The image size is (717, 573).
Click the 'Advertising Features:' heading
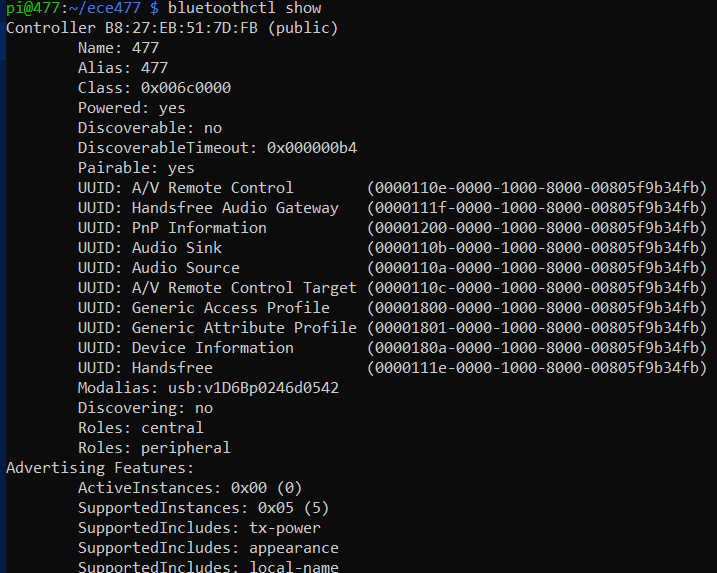coord(100,468)
